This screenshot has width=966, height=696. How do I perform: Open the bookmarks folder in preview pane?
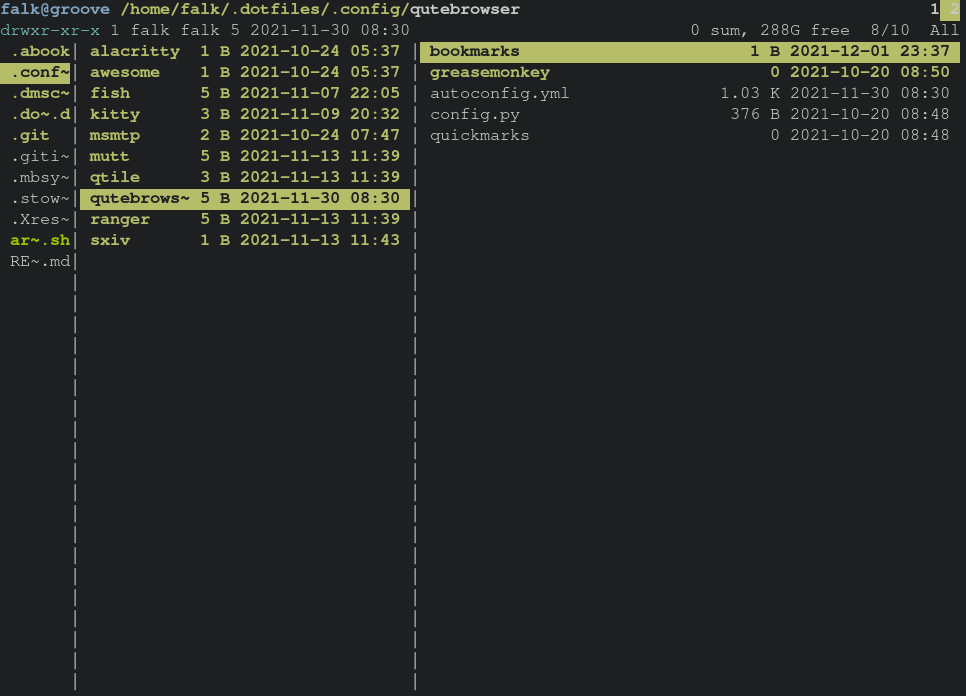[475, 51]
